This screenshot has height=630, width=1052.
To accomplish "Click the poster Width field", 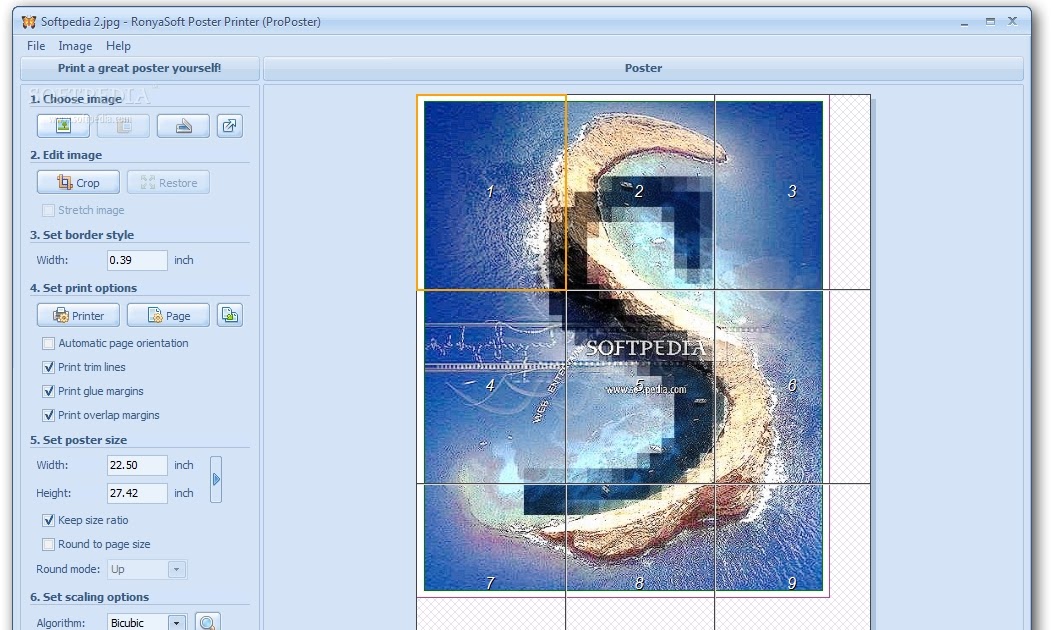I will coord(137,465).
